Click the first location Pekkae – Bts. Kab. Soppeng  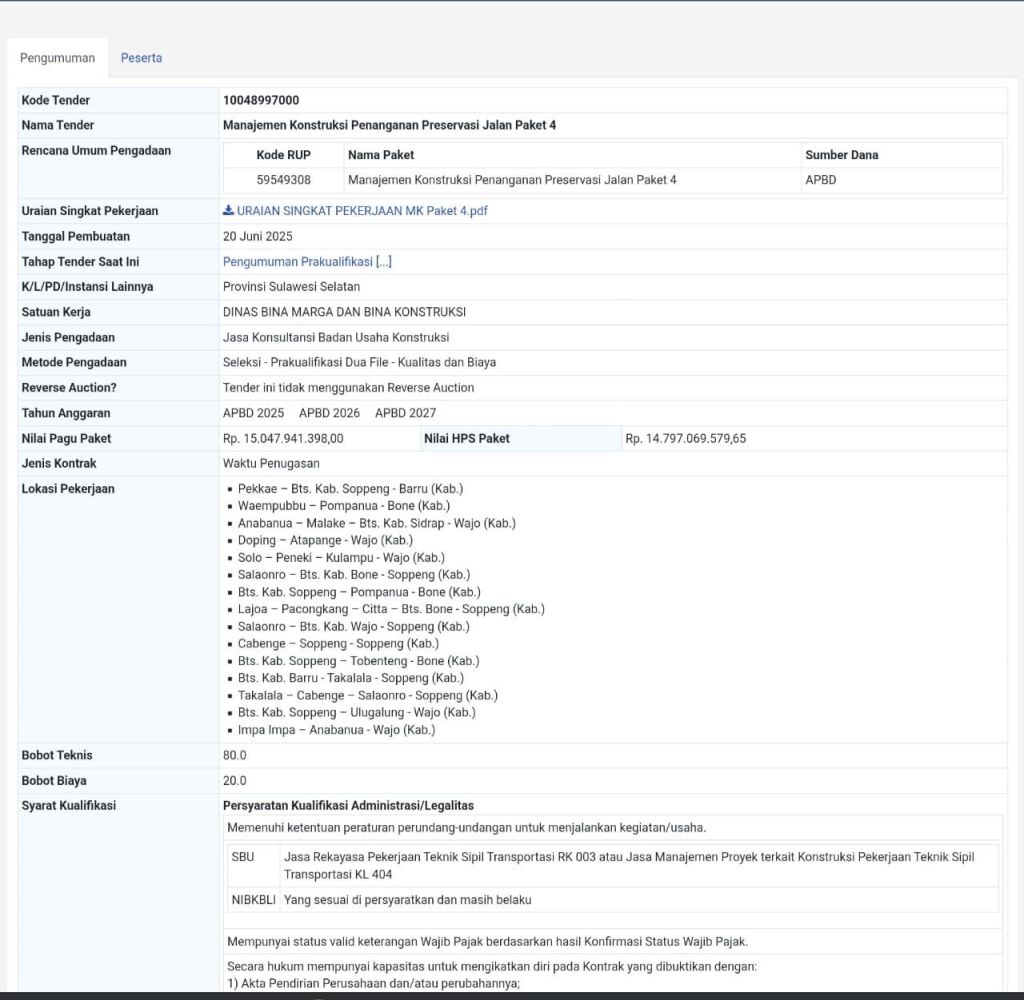click(350, 489)
